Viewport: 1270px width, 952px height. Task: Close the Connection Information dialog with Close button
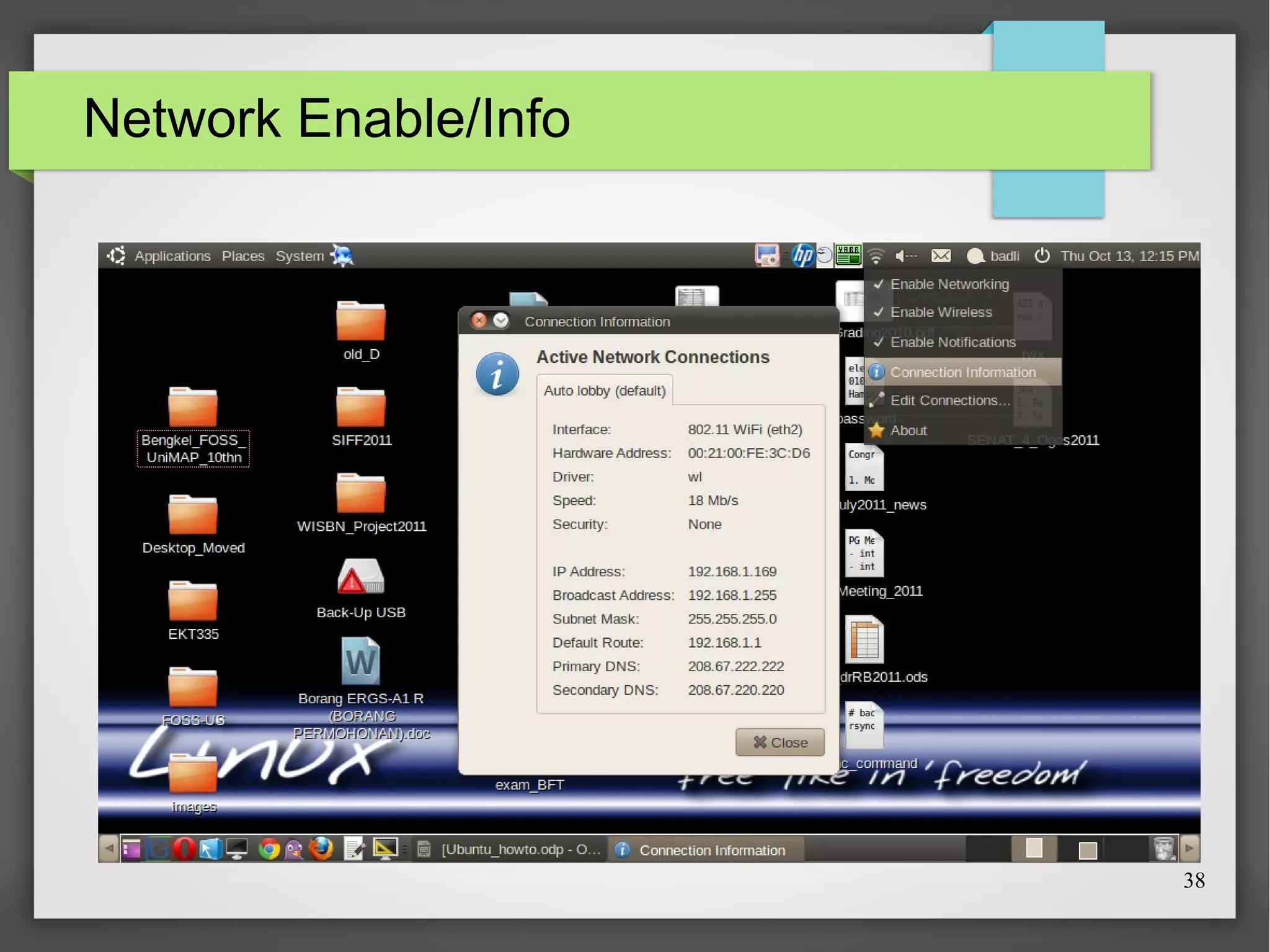[x=779, y=742]
